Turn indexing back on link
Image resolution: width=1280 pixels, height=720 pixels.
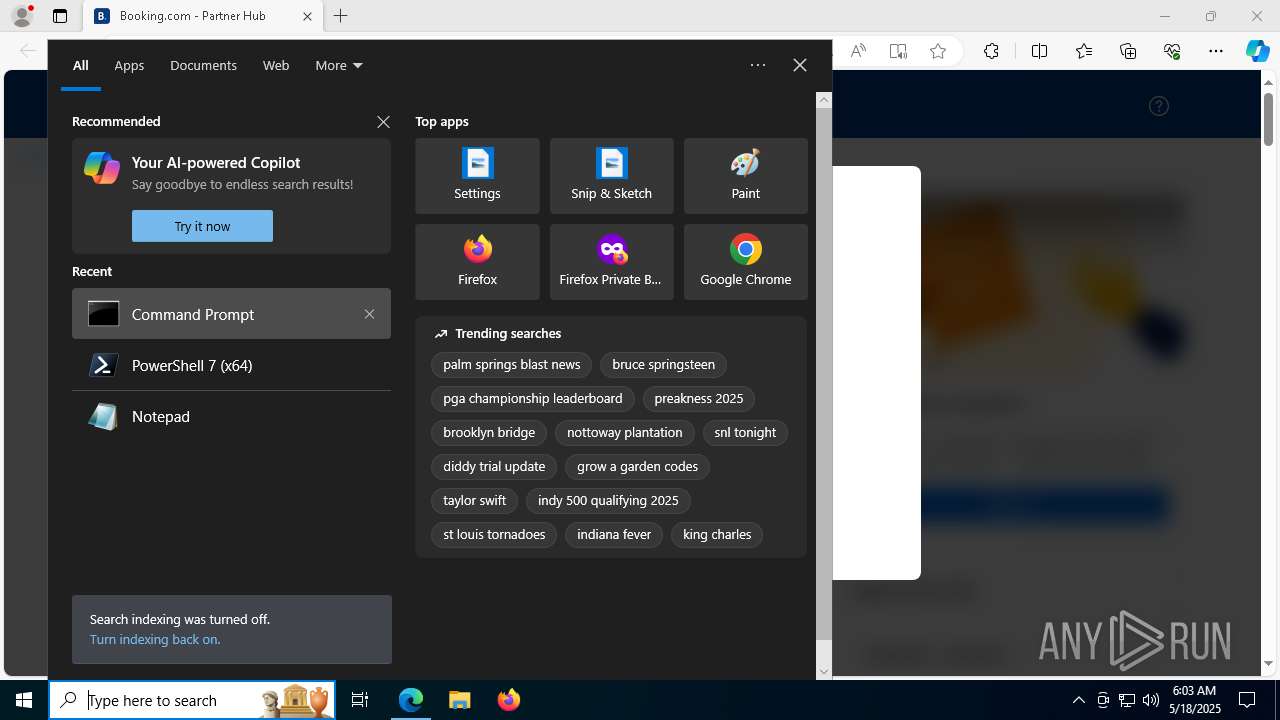click(155, 639)
